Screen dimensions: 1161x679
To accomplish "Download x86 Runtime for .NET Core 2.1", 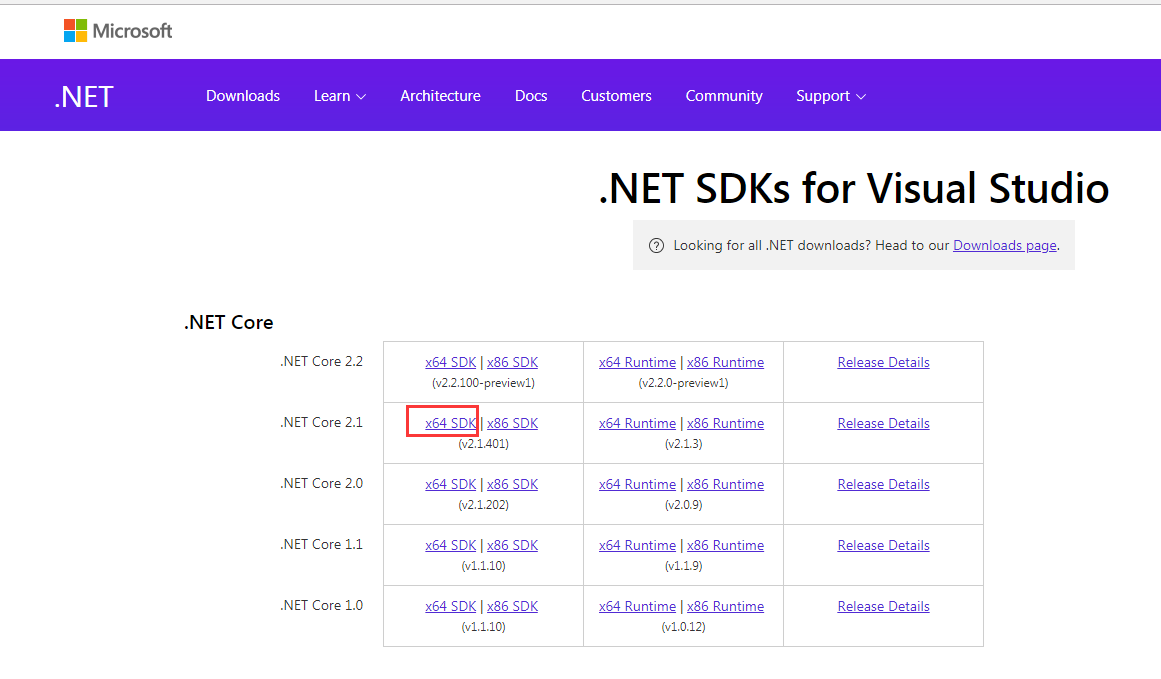I will [x=725, y=423].
